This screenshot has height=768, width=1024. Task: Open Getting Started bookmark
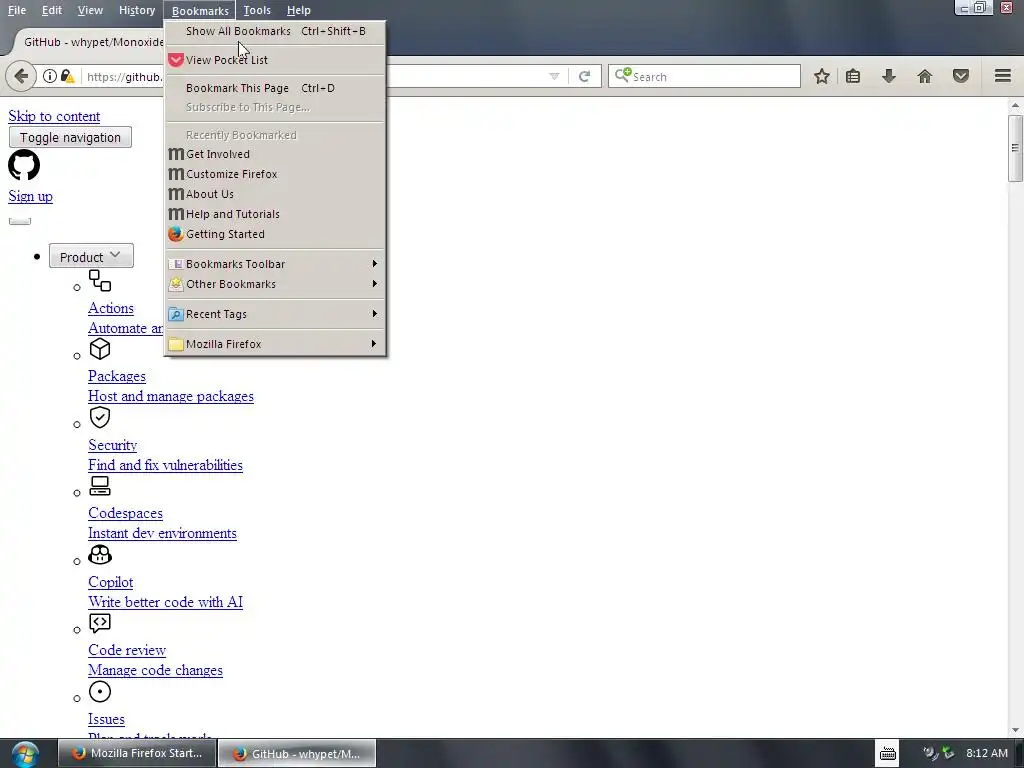pos(276,234)
